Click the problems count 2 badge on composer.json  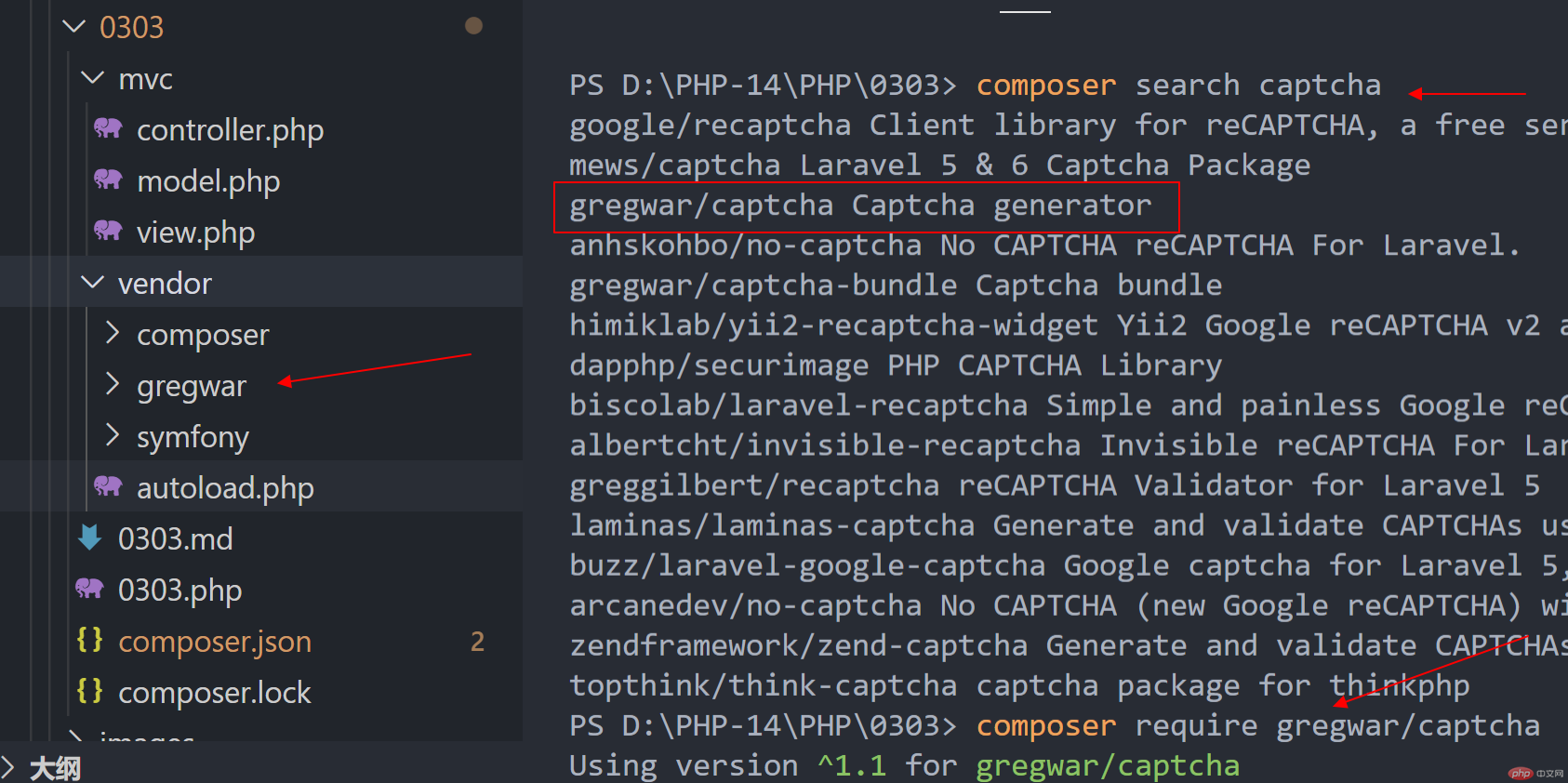pyautogui.click(x=477, y=641)
